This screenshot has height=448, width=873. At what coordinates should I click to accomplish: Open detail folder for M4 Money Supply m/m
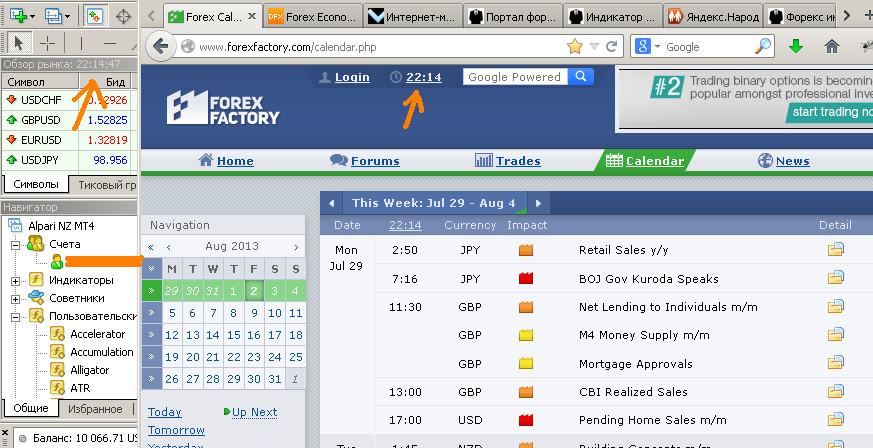tap(836, 334)
